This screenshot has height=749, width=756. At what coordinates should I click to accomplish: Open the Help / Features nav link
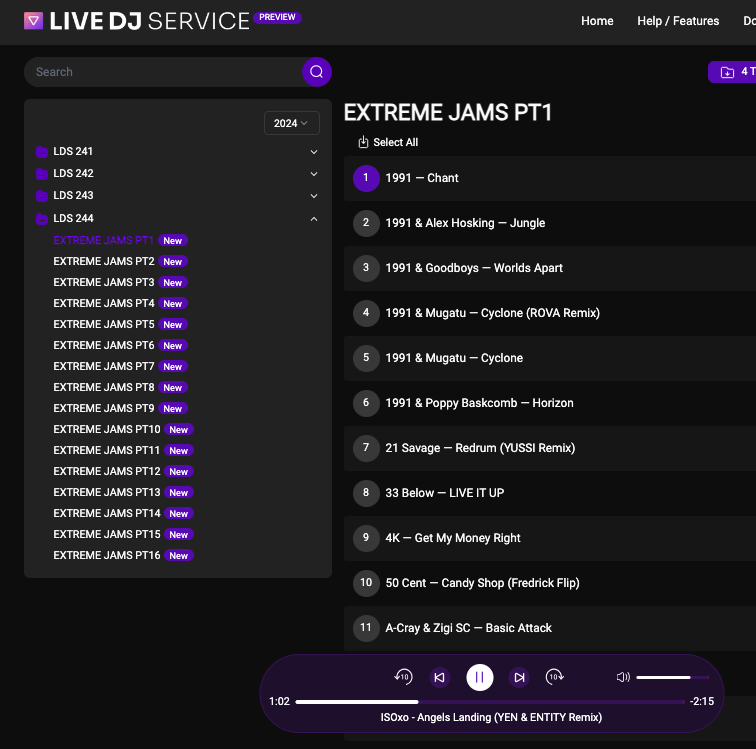point(678,21)
